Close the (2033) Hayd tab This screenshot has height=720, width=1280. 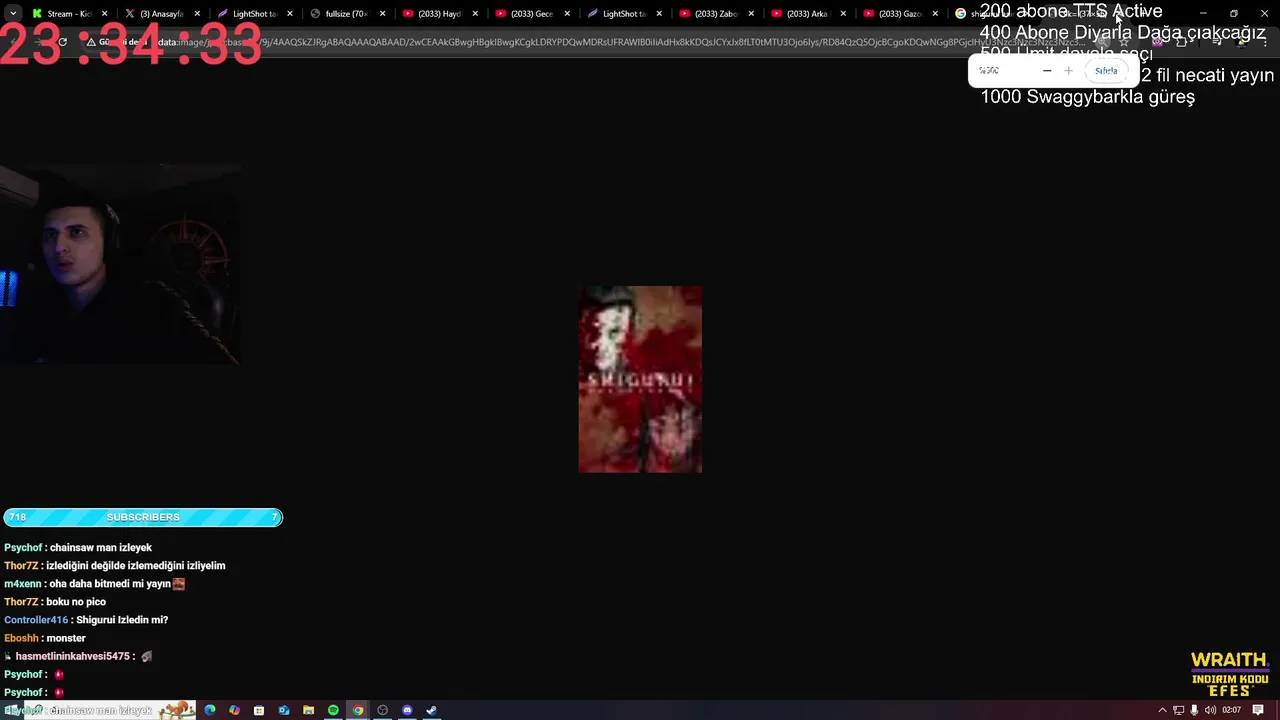(x=474, y=14)
